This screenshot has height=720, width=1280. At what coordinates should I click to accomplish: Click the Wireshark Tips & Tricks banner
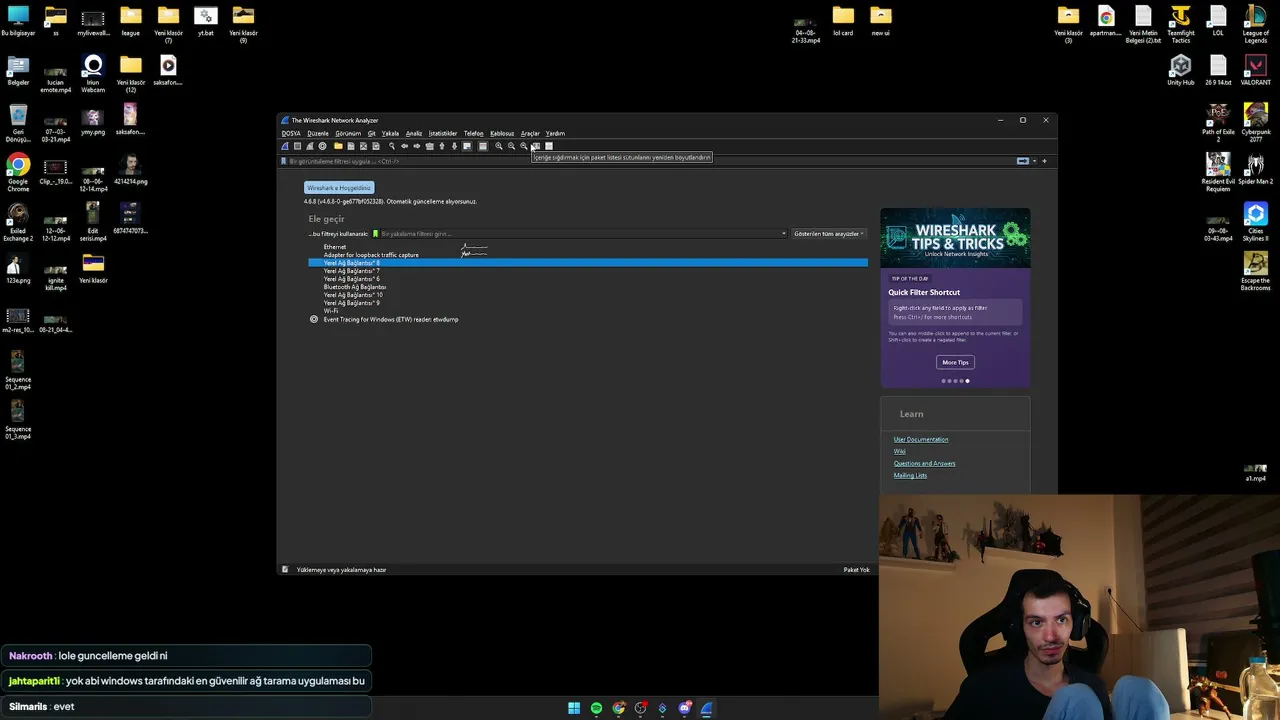click(955, 237)
